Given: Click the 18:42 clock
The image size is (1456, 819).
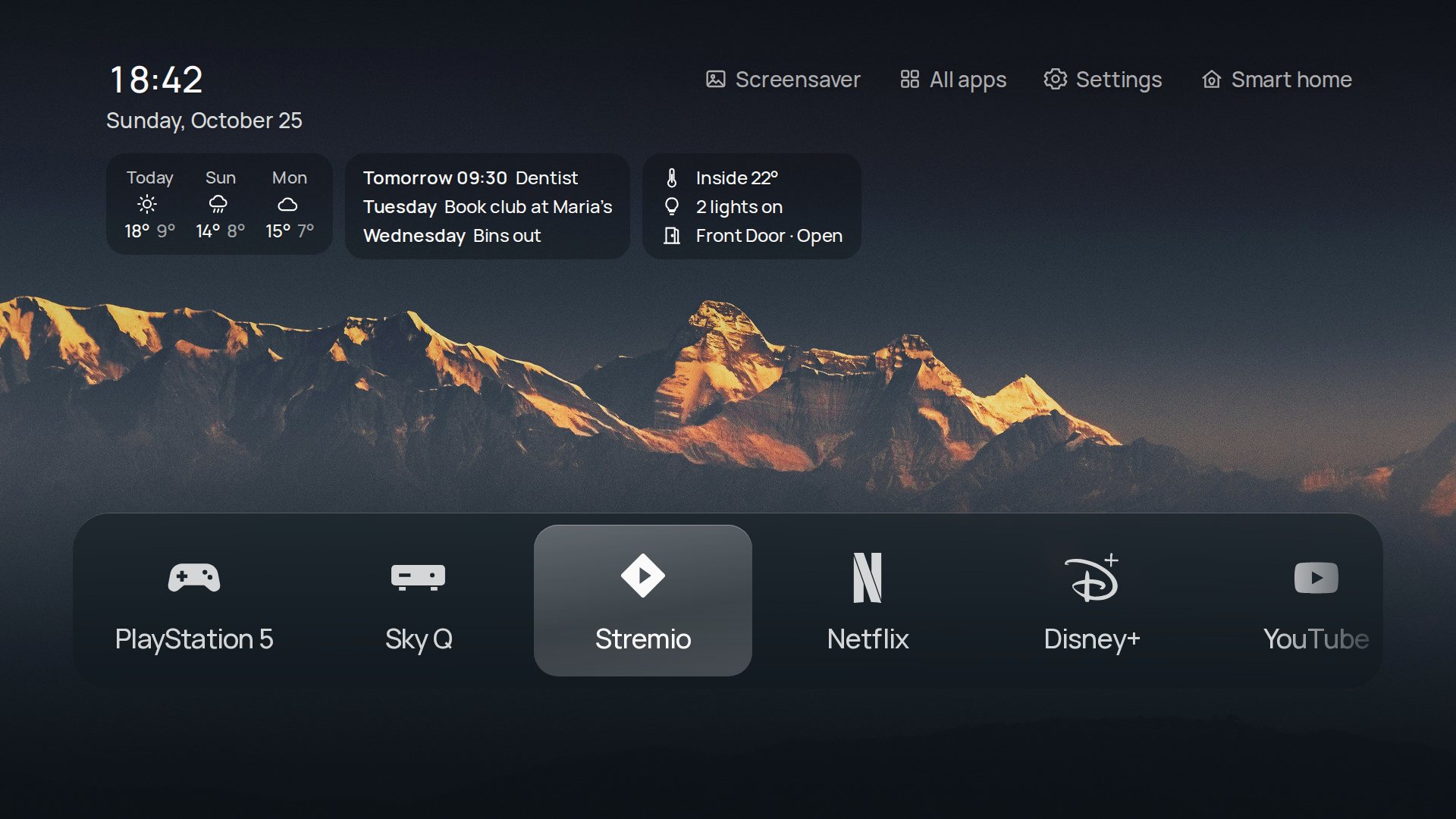Looking at the screenshot, I should click(156, 80).
